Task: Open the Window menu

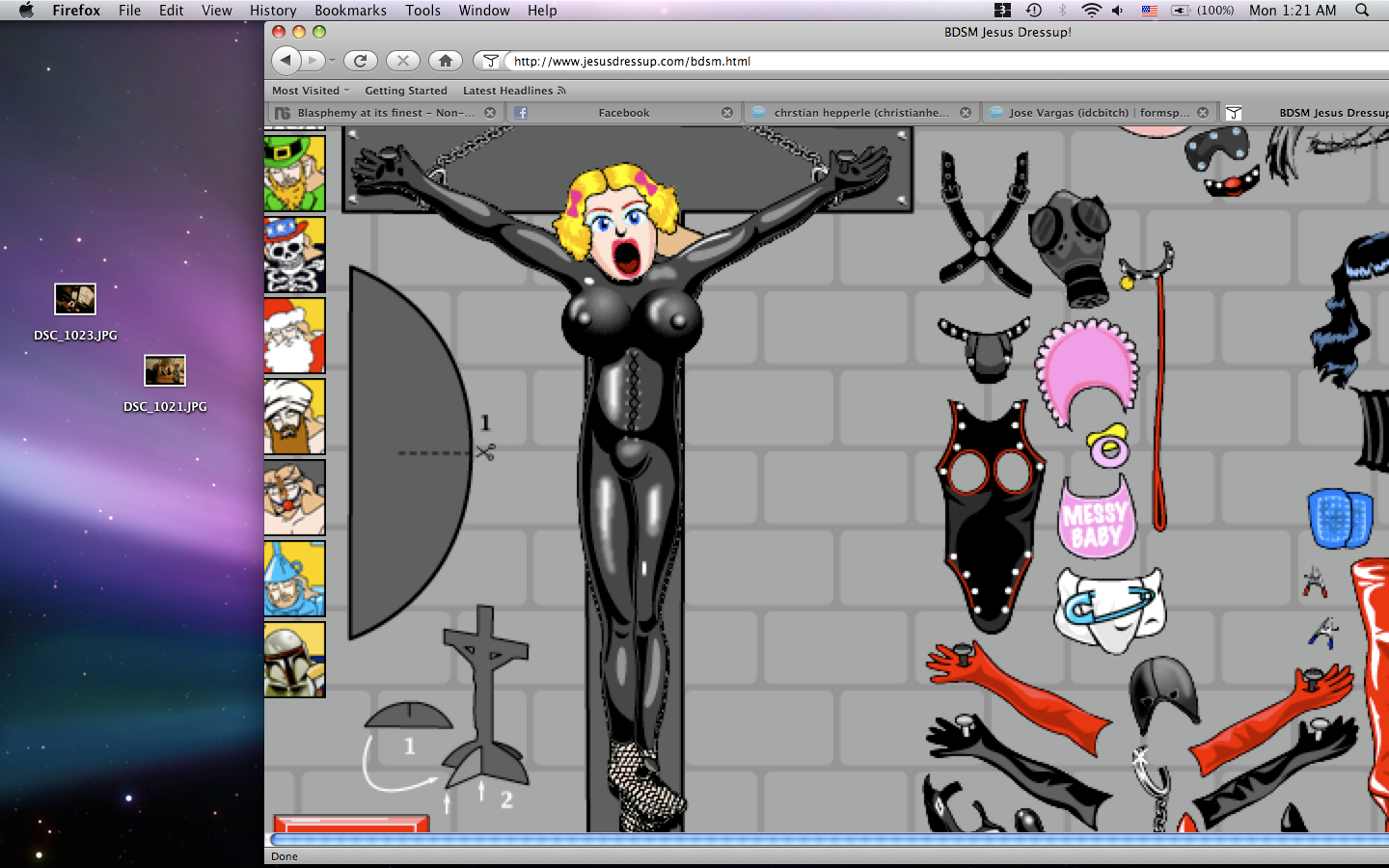Action: (x=484, y=10)
